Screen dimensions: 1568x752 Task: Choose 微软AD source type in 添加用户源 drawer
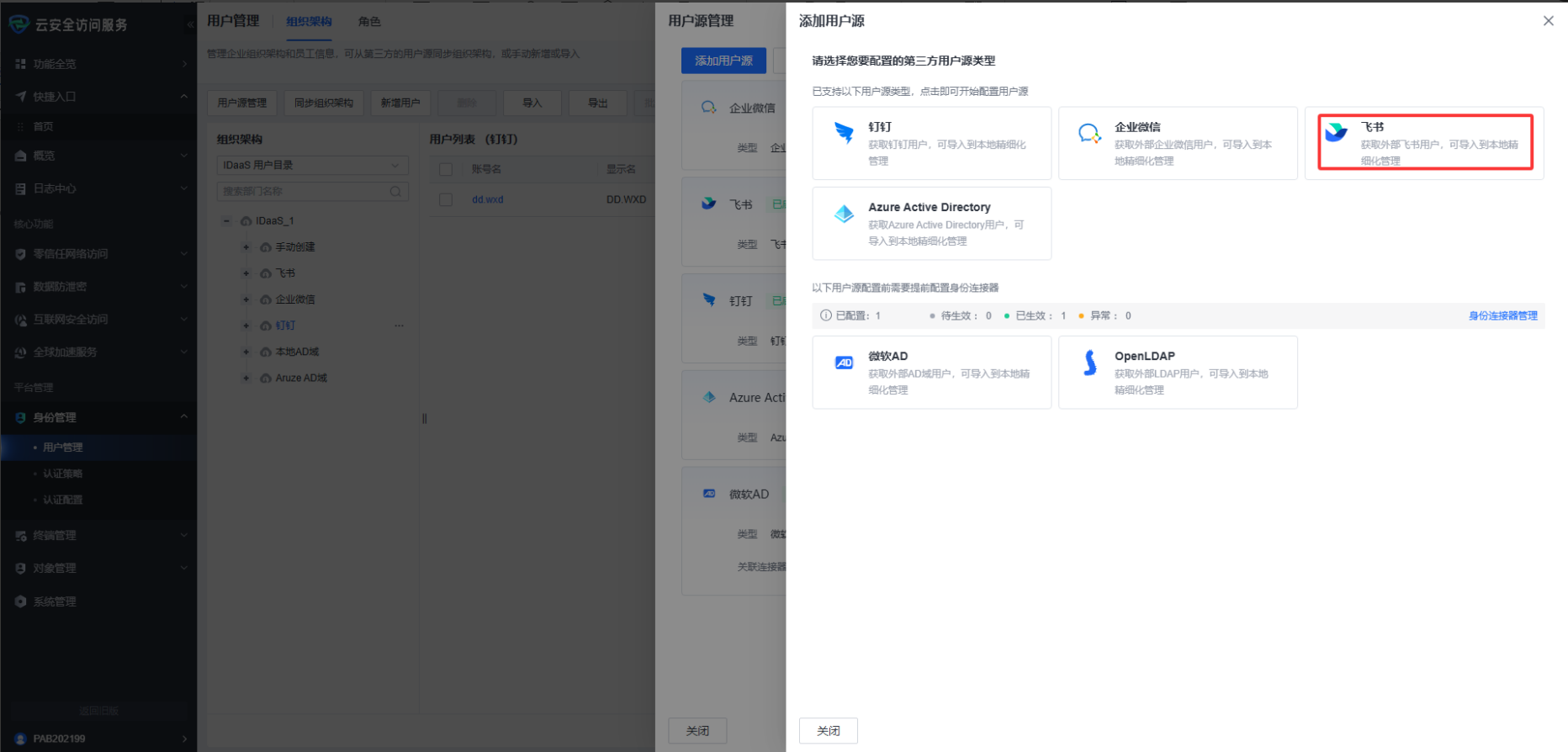click(931, 373)
